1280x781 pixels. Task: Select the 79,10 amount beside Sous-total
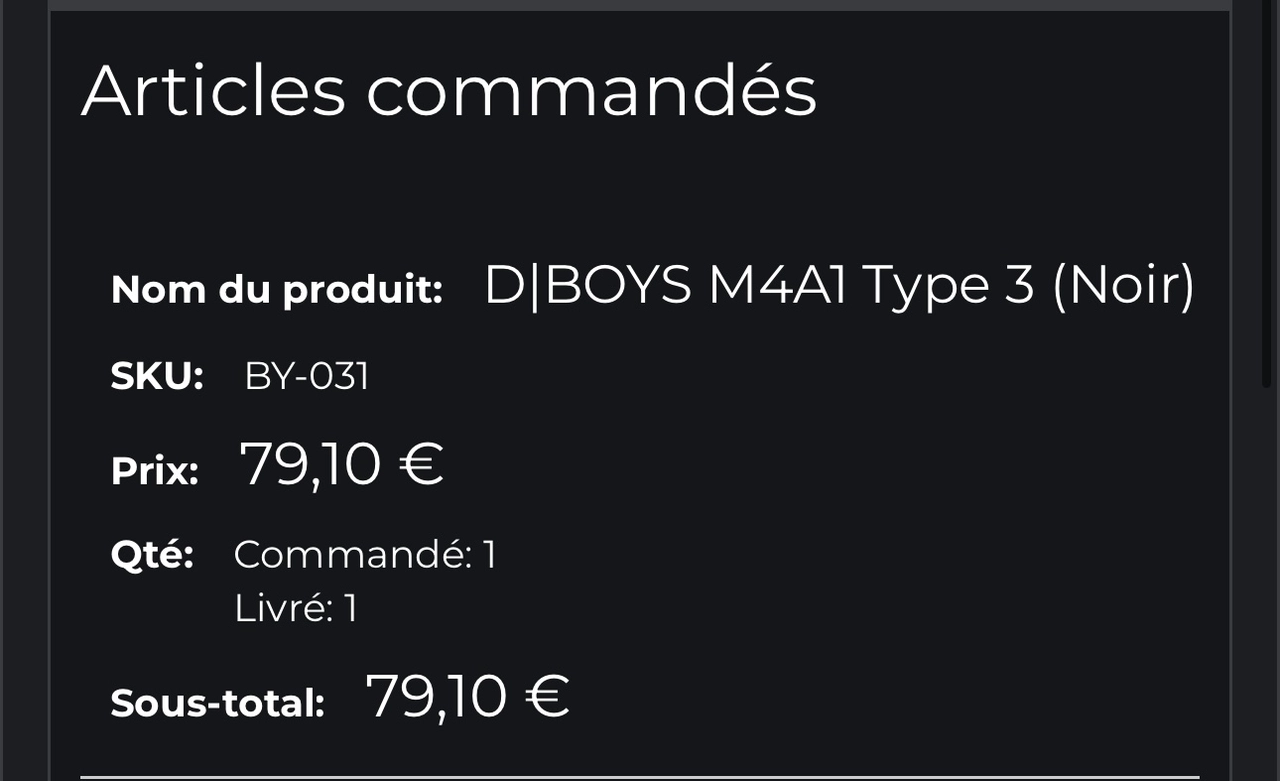point(436,696)
